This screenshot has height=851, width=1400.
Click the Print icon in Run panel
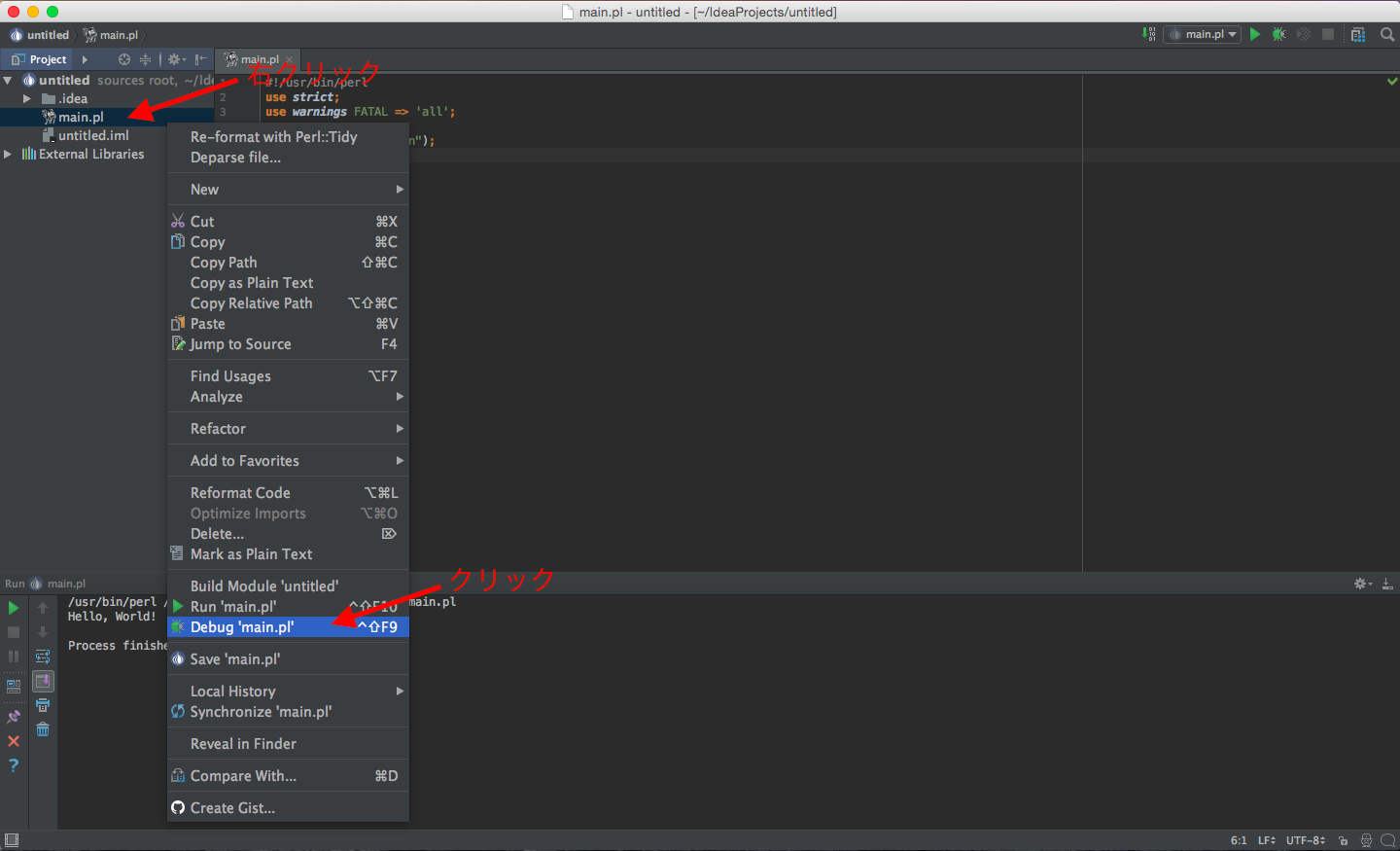click(43, 705)
